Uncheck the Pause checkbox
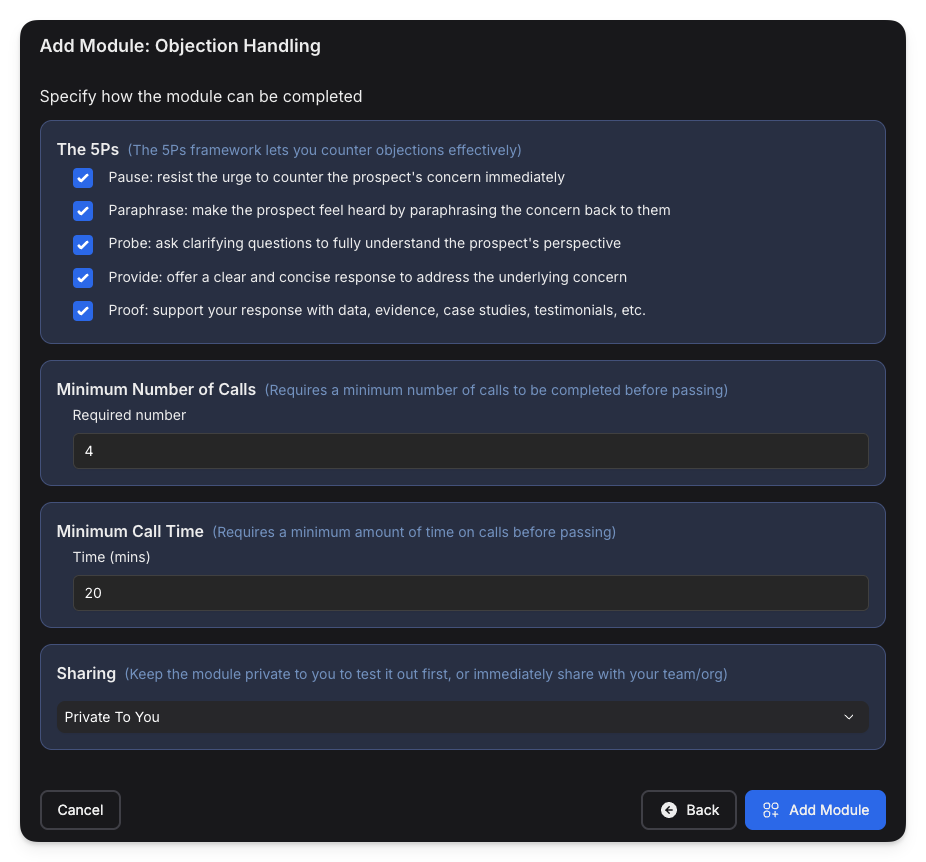Image resolution: width=926 pixels, height=862 pixels. click(x=83, y=177)
